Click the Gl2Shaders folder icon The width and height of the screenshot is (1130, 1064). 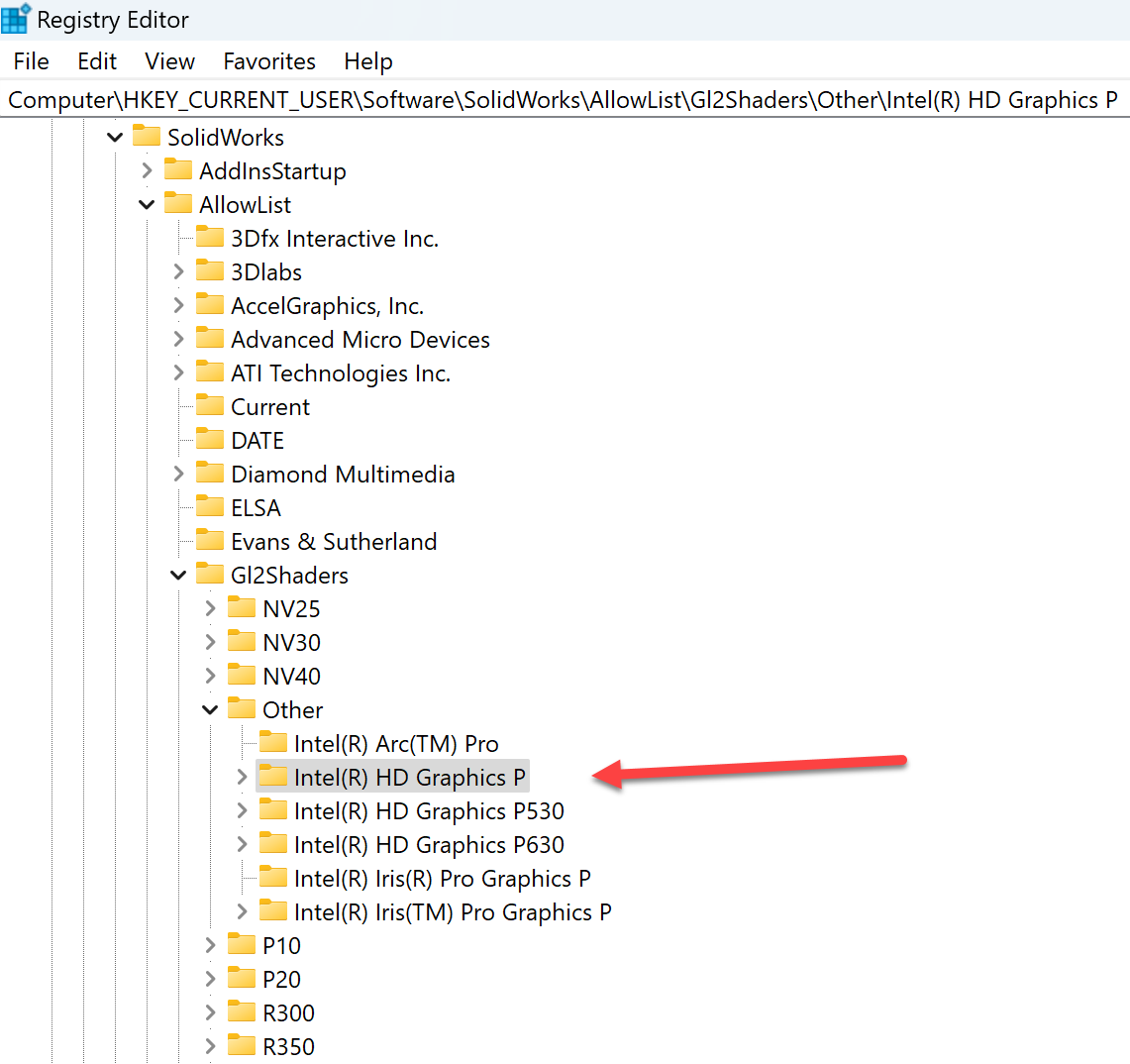click(x=212, y=575)
